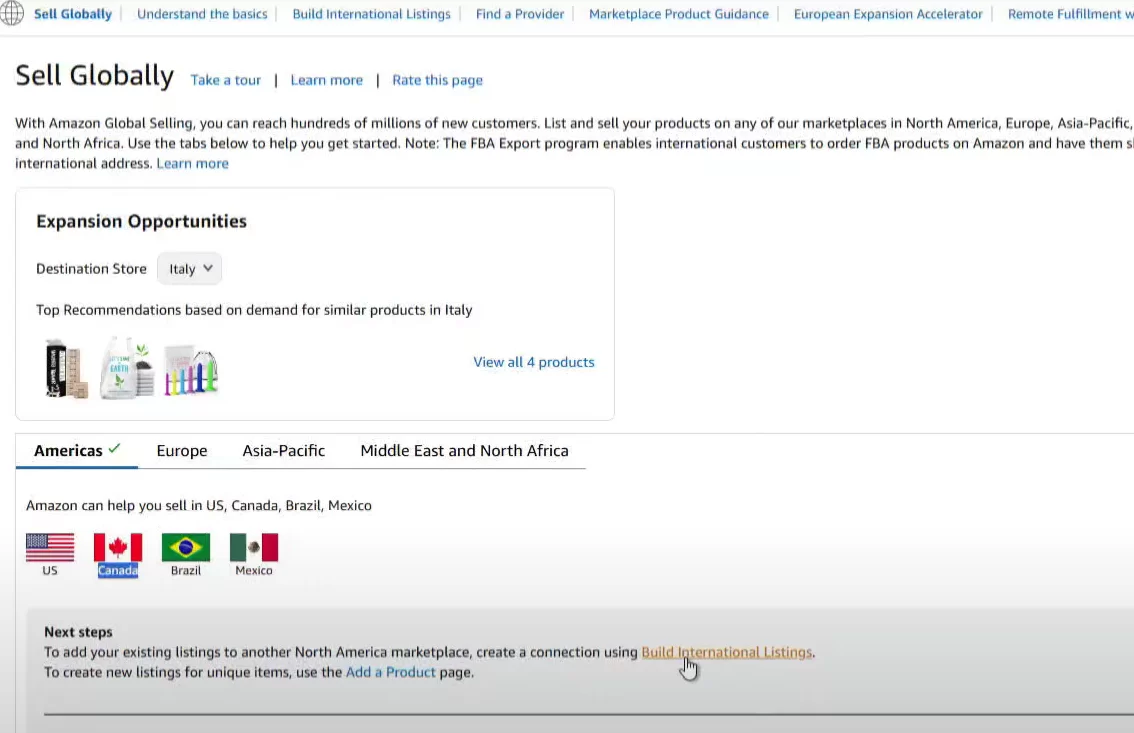Image resolution: width=1134 pixels, height=733 pixels.
Task: Click the US label under flag
Action: click(x=50, y=570)
